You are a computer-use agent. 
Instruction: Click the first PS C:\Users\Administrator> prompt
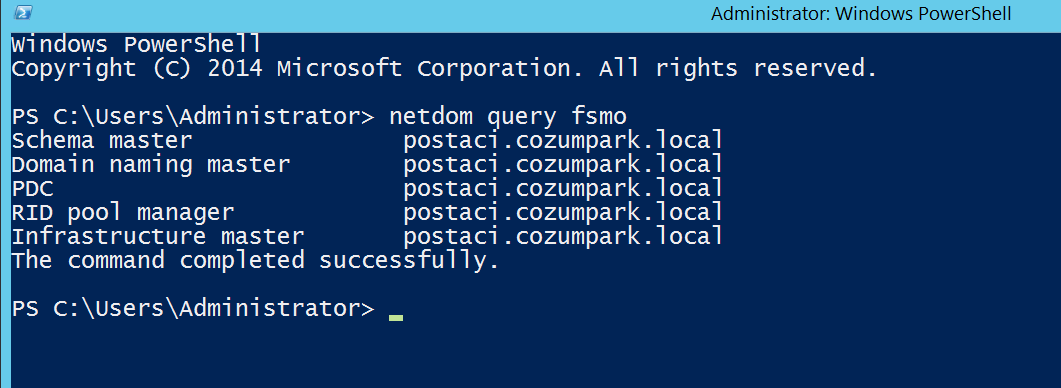tap(193, 117)
